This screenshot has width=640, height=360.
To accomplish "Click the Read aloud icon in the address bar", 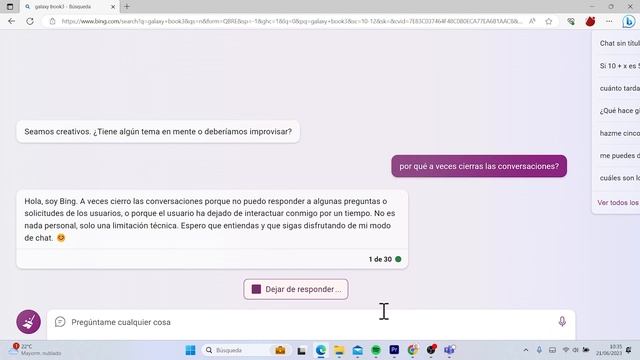I will (x=532, y=21).
